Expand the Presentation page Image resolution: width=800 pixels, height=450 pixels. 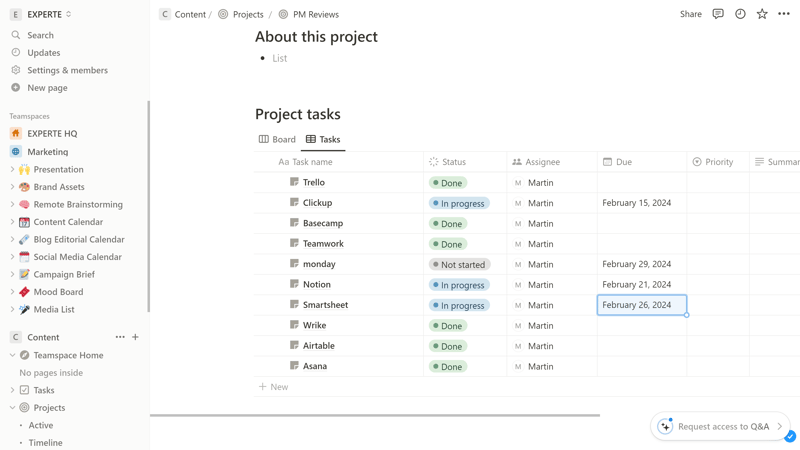[12, 169]
